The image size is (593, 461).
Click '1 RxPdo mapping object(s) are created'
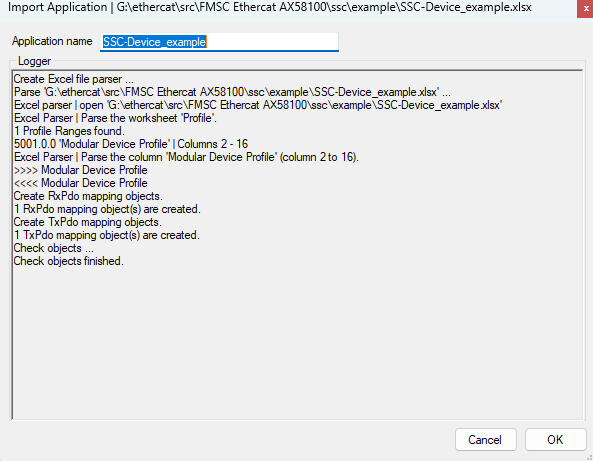pyautogui.click(x=107, y=209)
